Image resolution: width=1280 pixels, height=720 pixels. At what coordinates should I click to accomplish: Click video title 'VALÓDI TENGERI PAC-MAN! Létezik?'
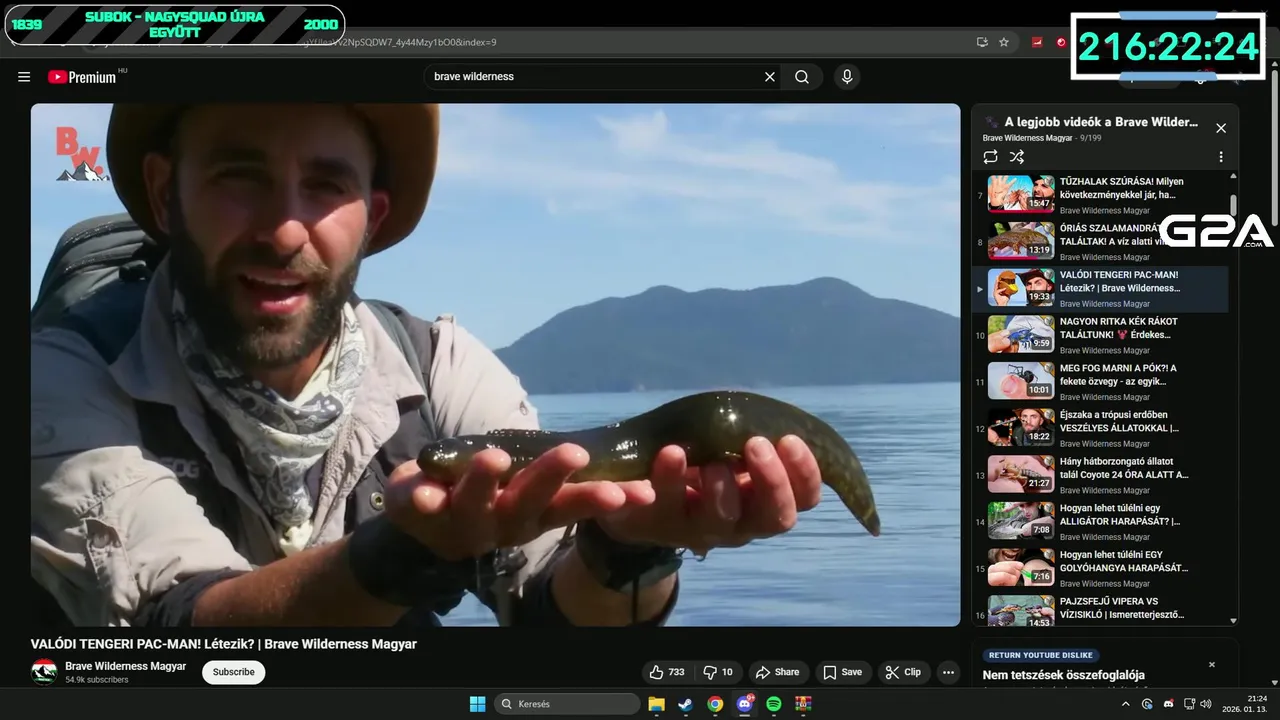pyautogui.click(x=224, y=644)
